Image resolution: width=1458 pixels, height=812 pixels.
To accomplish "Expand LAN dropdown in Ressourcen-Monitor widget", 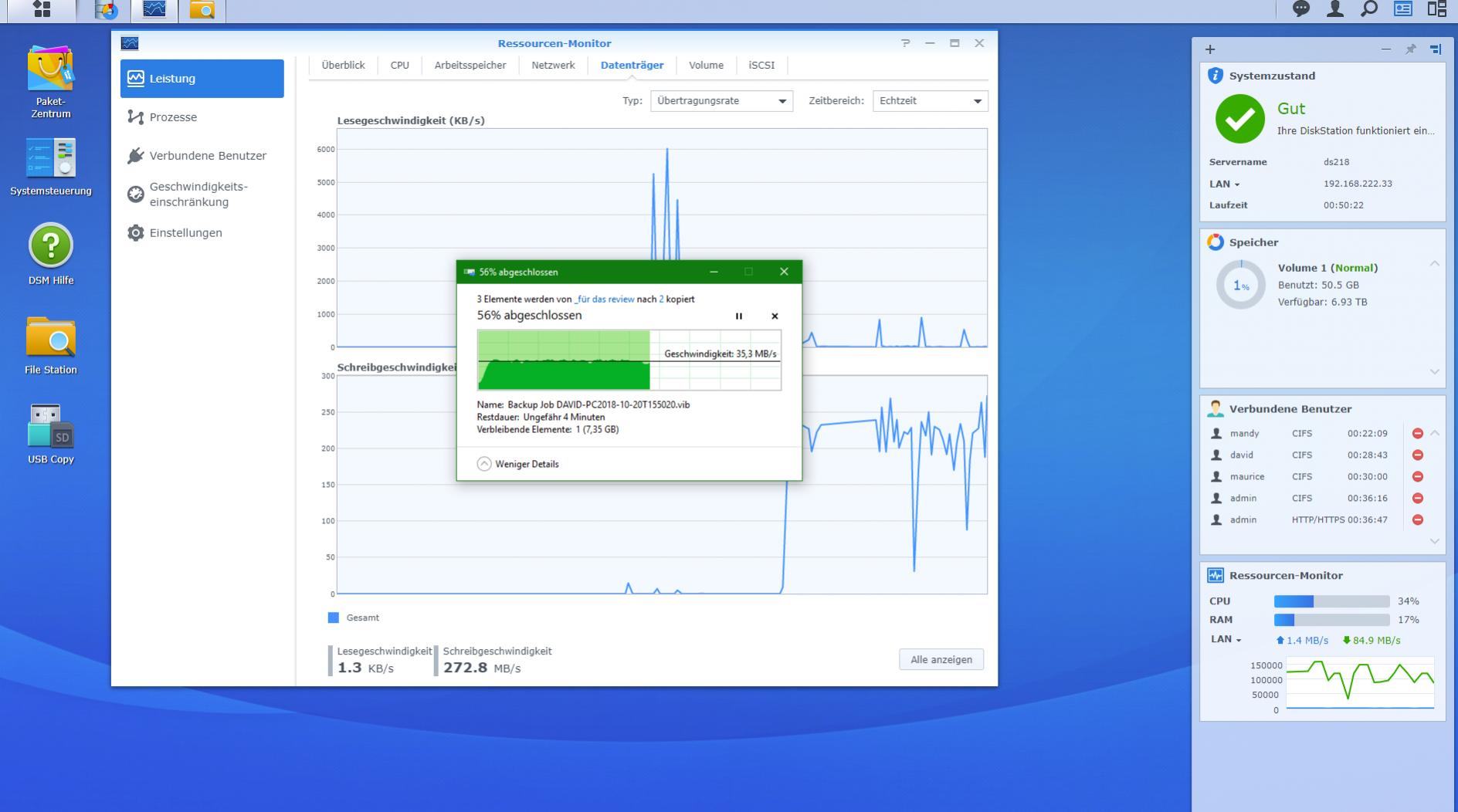I will click(1226, 639).
